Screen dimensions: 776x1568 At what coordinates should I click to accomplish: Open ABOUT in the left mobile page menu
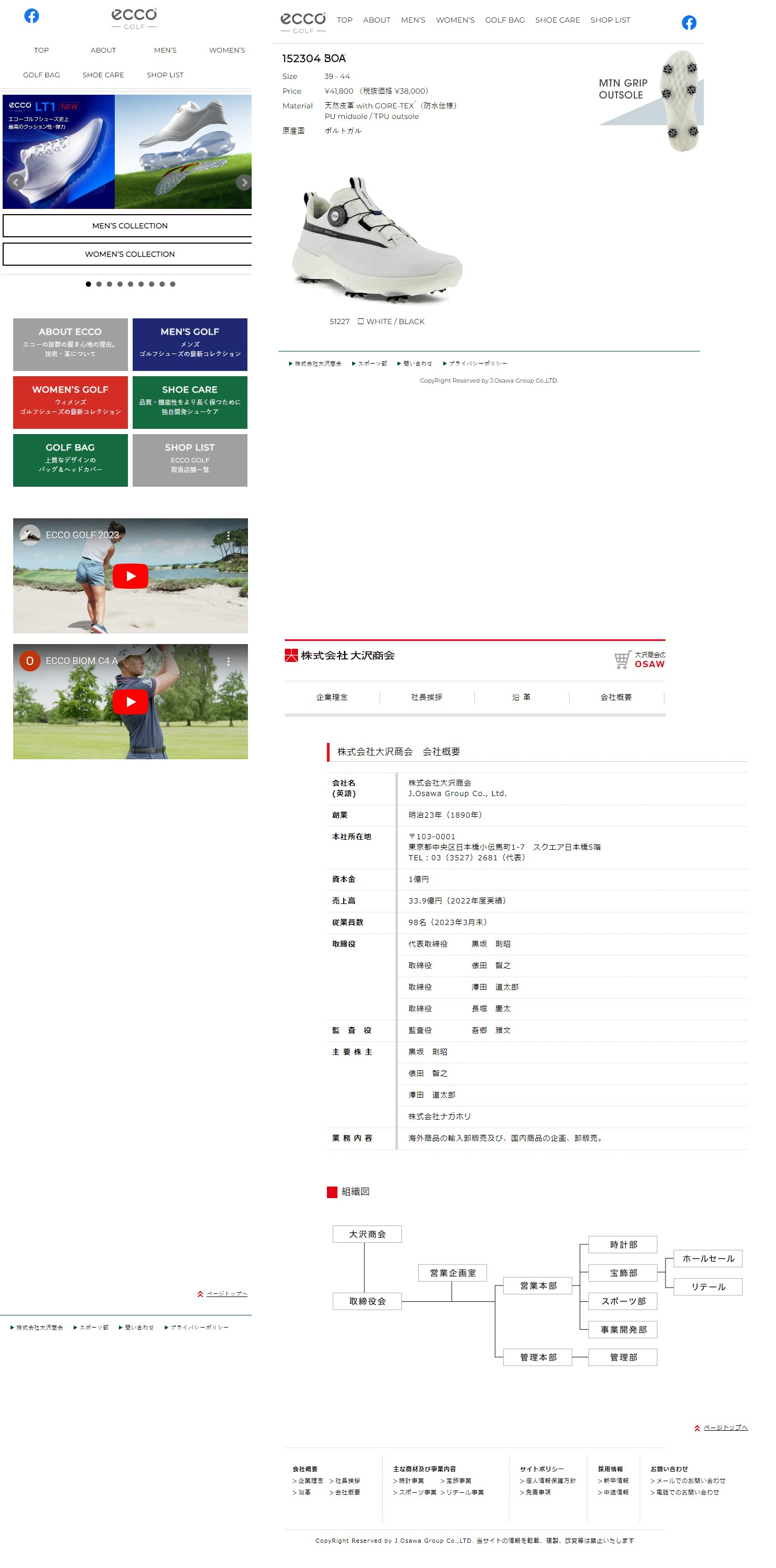coord(103,50)
